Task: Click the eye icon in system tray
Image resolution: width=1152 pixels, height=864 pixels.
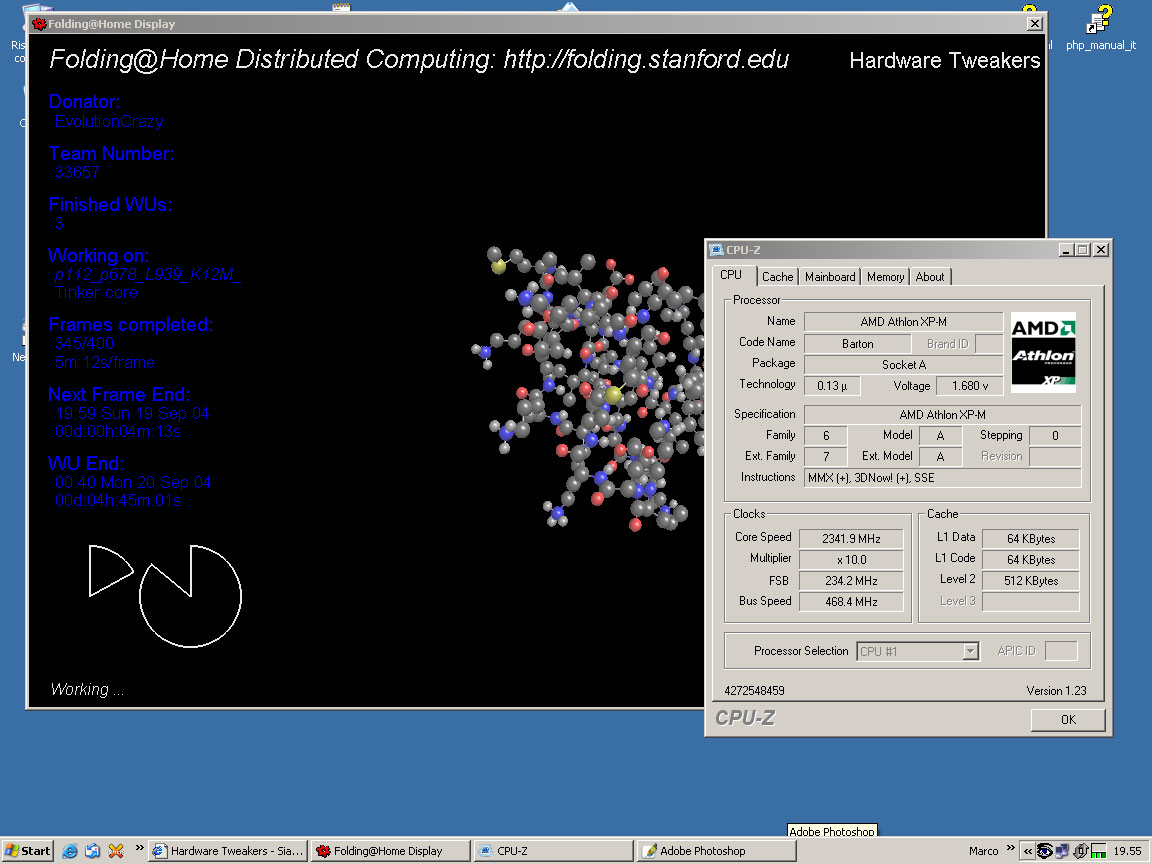Action: 1044,852
